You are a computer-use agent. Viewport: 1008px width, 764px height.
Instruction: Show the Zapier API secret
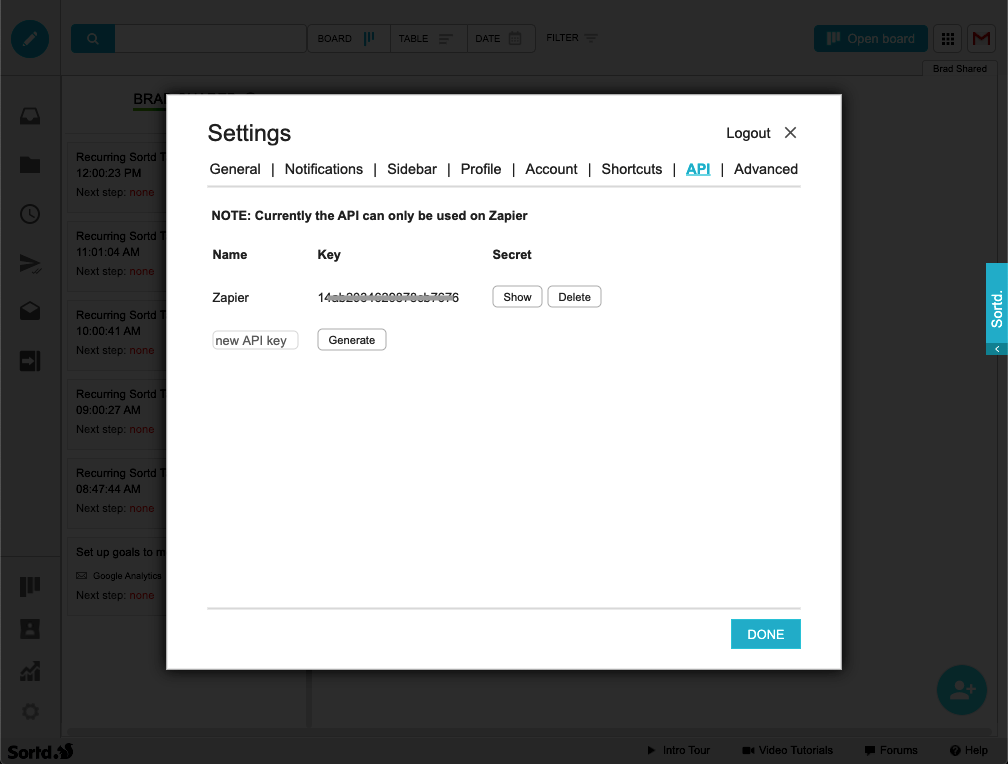click(518, 297)
